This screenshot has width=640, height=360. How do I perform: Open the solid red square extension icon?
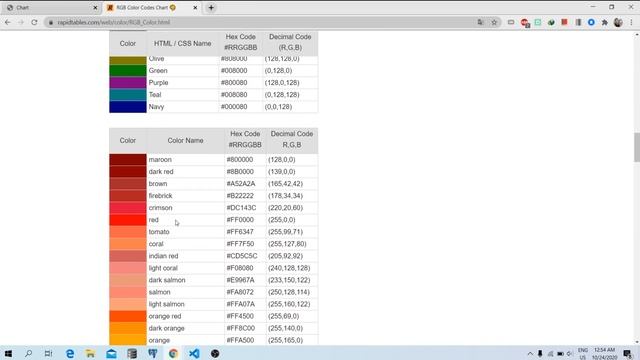(564, 22)
